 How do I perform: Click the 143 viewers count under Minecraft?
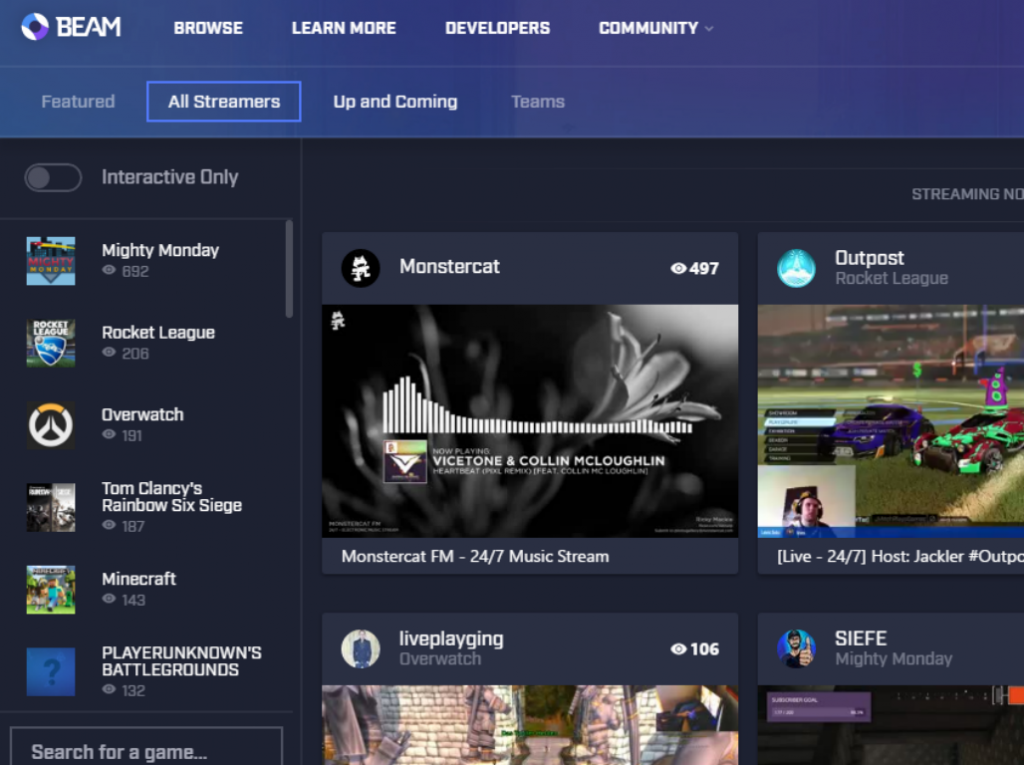[x=133, y=600]
